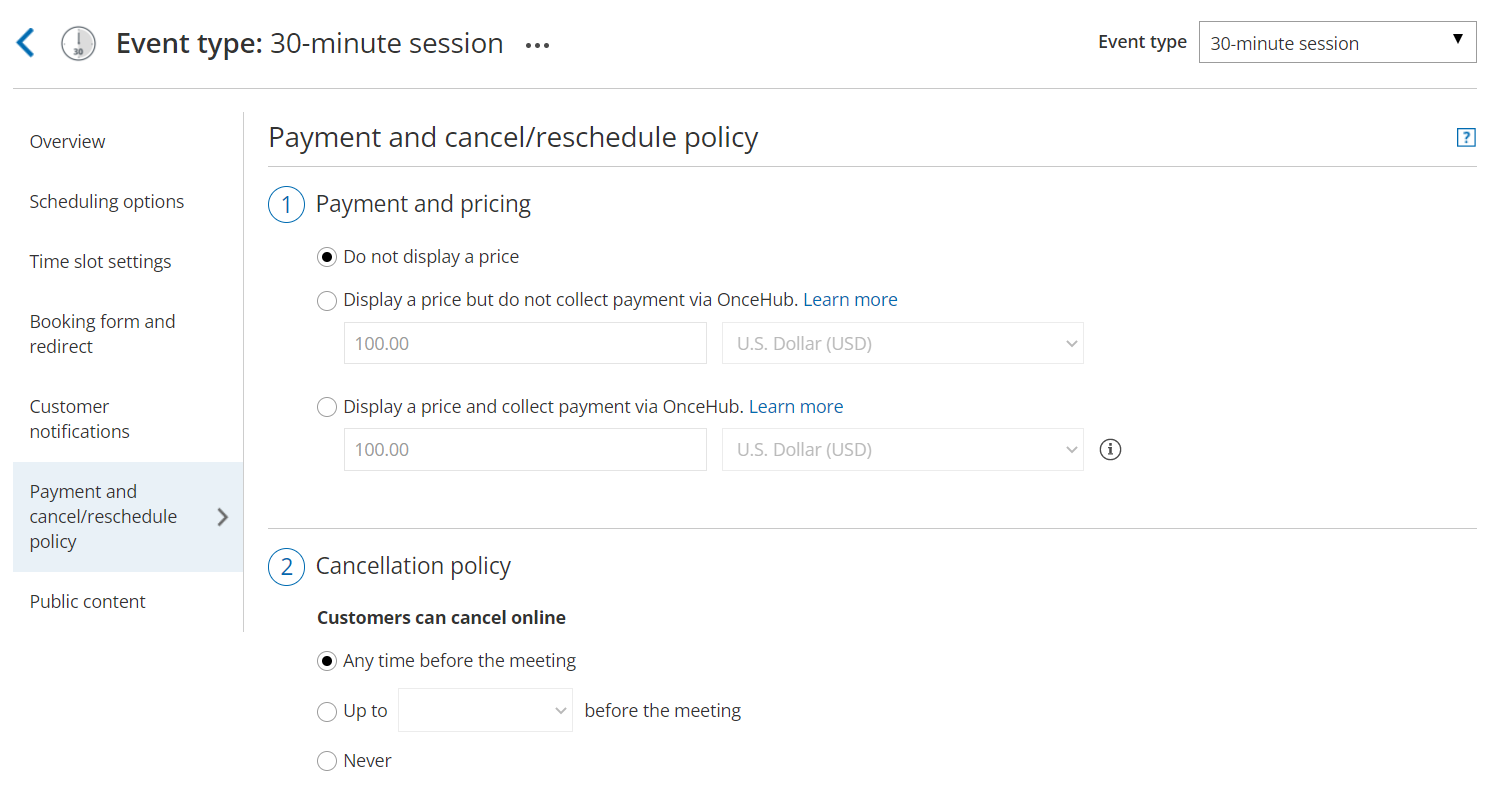1491x797 pixels.
Task: Choose Never for customer online cancellation
Action: pyautogui.click(x=327, y=760)
